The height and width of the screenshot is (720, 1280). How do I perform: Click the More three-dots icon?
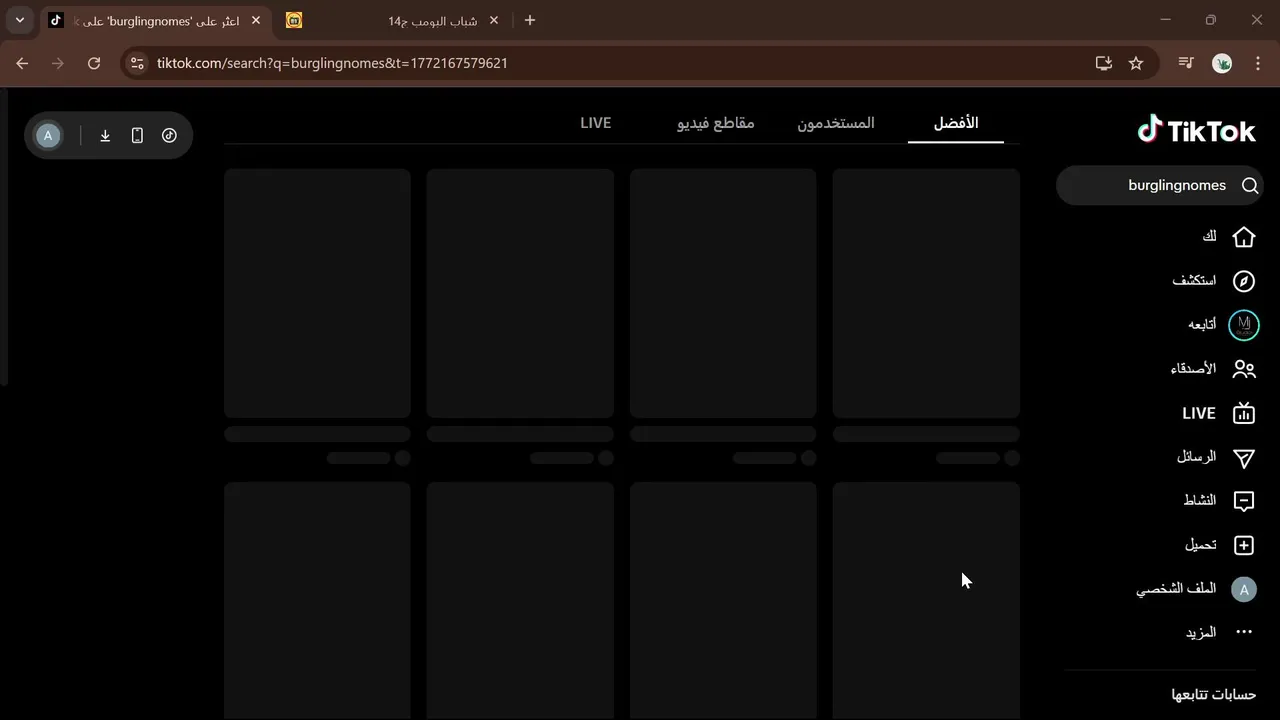[x=1244, y=632]
